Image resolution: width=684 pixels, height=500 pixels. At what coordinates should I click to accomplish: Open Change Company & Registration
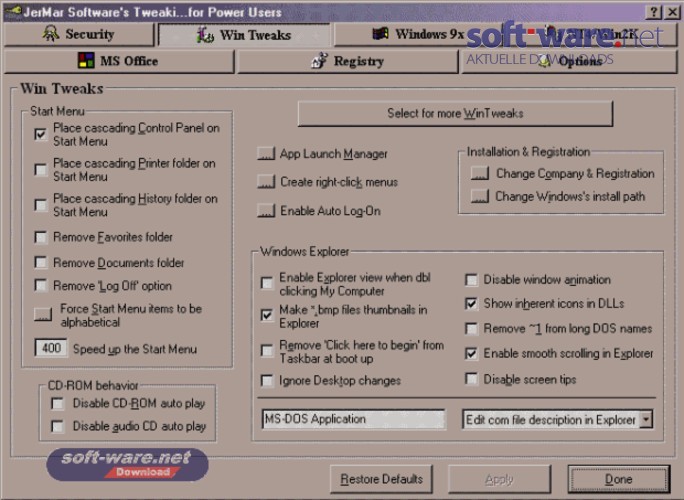click(480, 173)
